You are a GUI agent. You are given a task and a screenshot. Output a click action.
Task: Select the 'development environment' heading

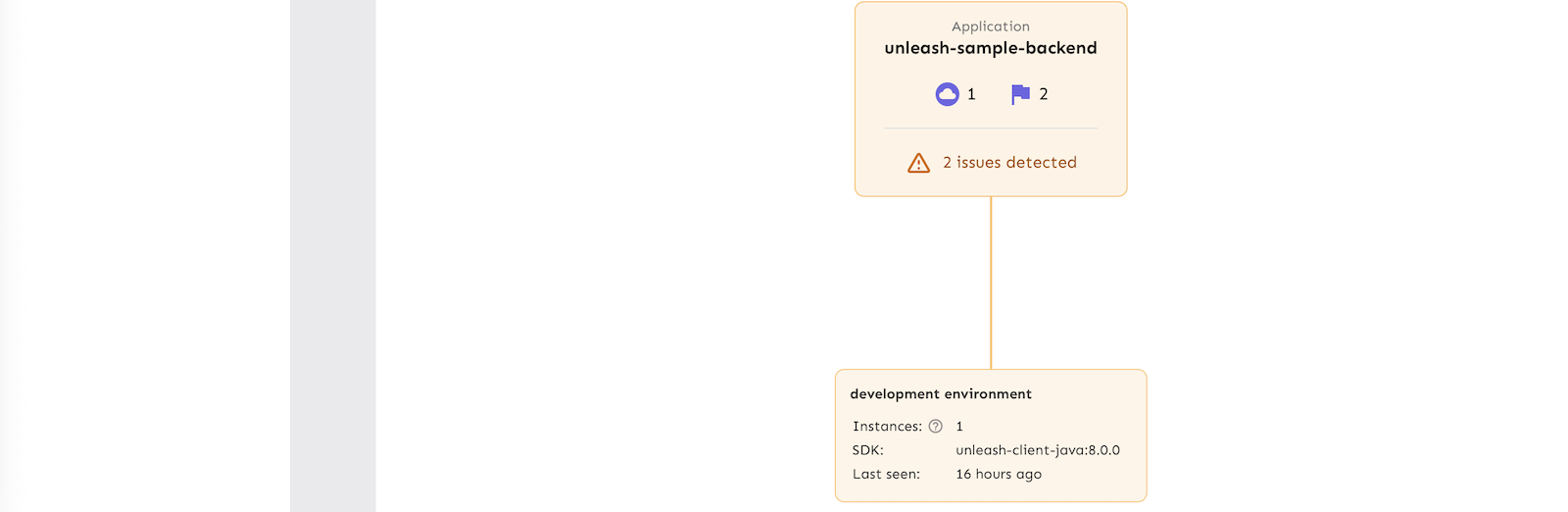click(x=941, y=394)
